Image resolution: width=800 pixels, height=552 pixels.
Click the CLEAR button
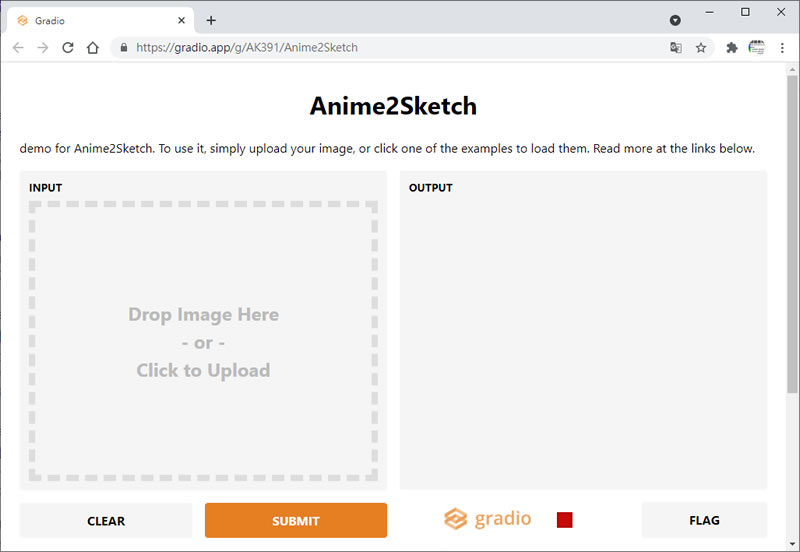click(106, 520)
